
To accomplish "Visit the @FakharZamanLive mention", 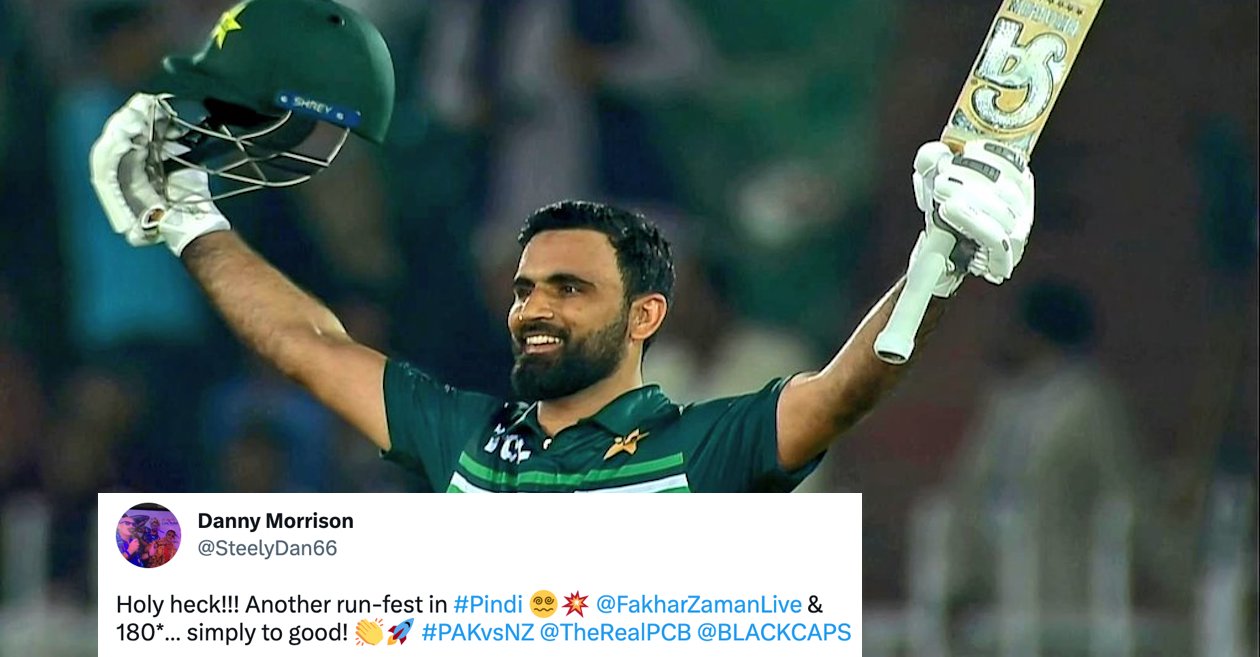I will tap(699, 604).
